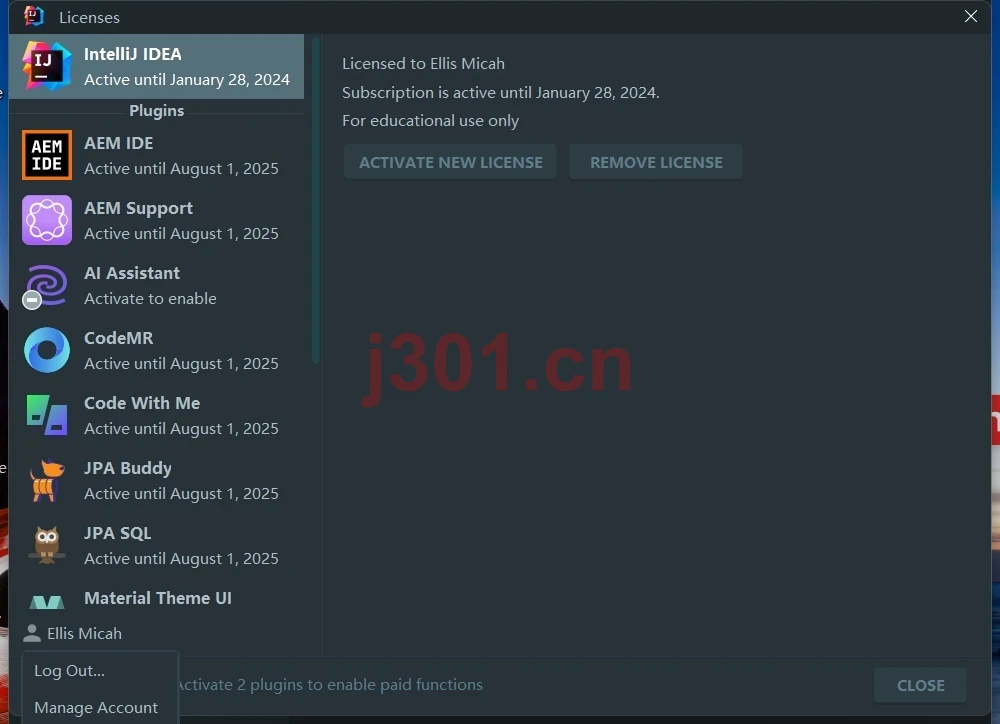Open the Ellis Micah account dropdown
The height and width of the screenshot is (724, 1000).
[x=73, y=633]
